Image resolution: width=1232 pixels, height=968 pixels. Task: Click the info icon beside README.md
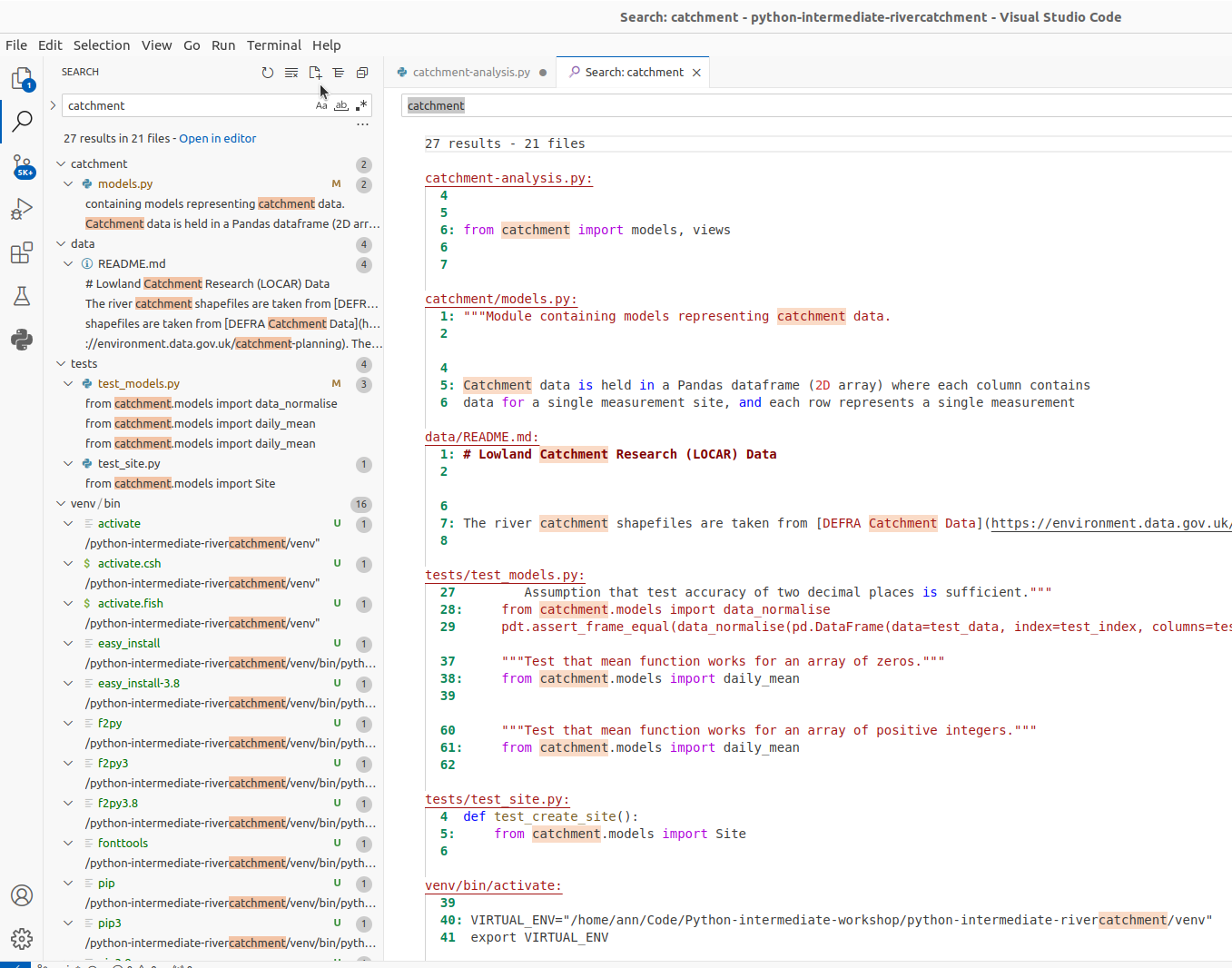coord(87,263)
